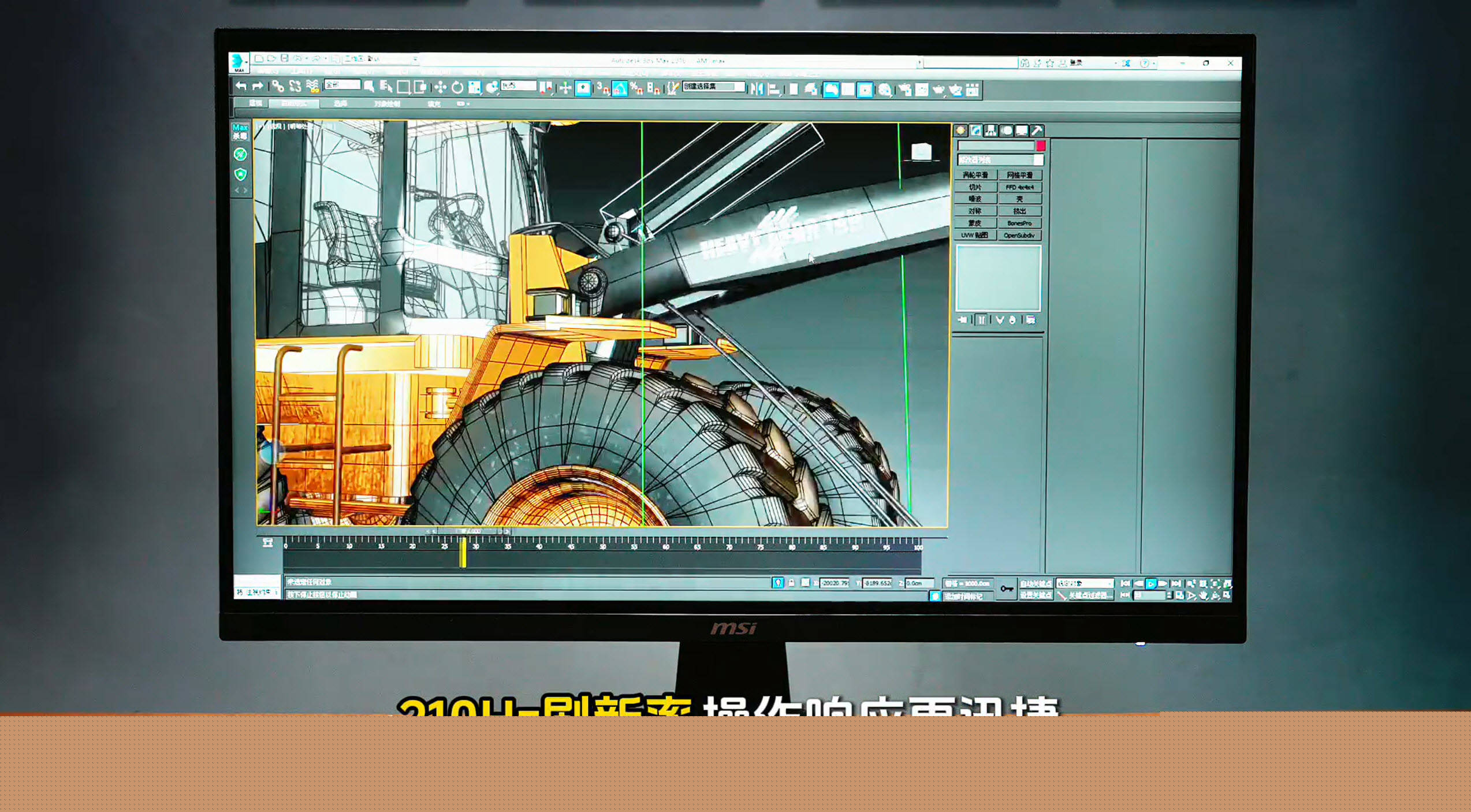Open the Modify command panel tab
The height and width of the screenshot is (812, 1471).
[976, 131]
